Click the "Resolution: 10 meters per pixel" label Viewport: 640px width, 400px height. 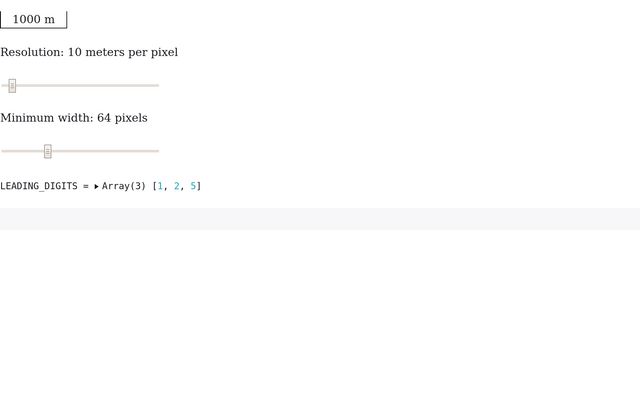point(89,52)
